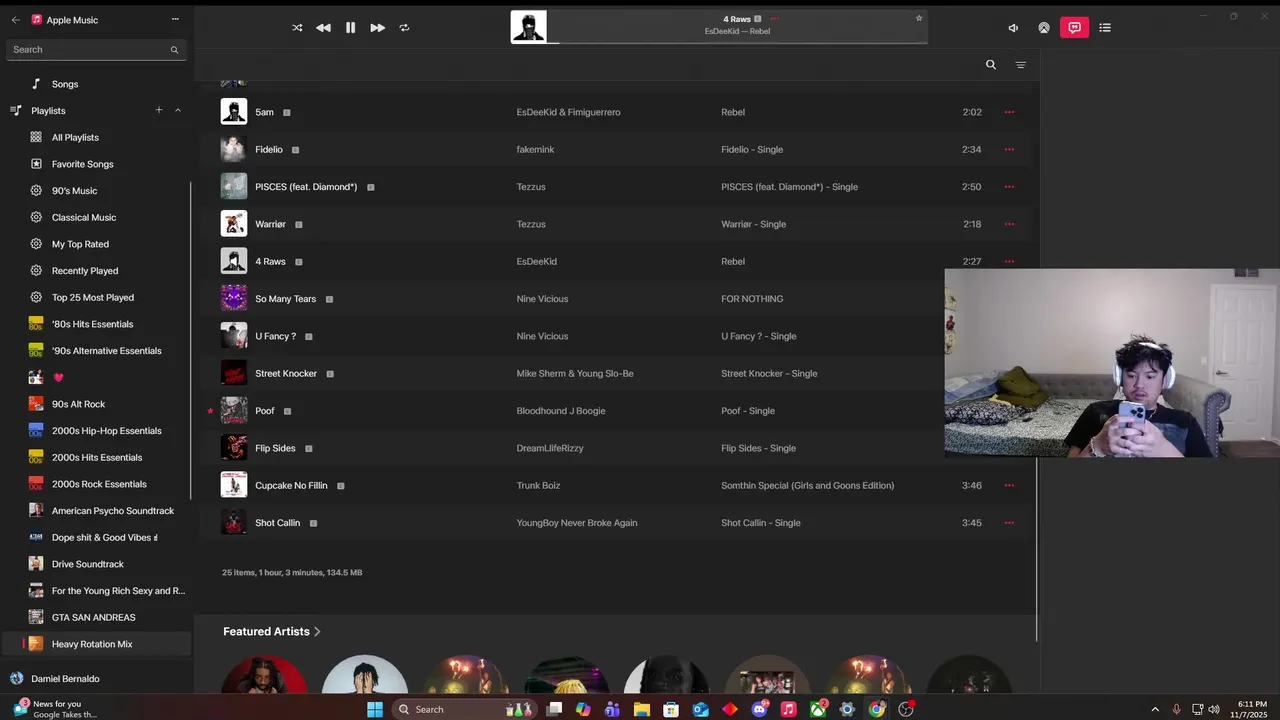Click the sidebar Search field
This screenshot has width=1280, height=720.
coord(96,50)
